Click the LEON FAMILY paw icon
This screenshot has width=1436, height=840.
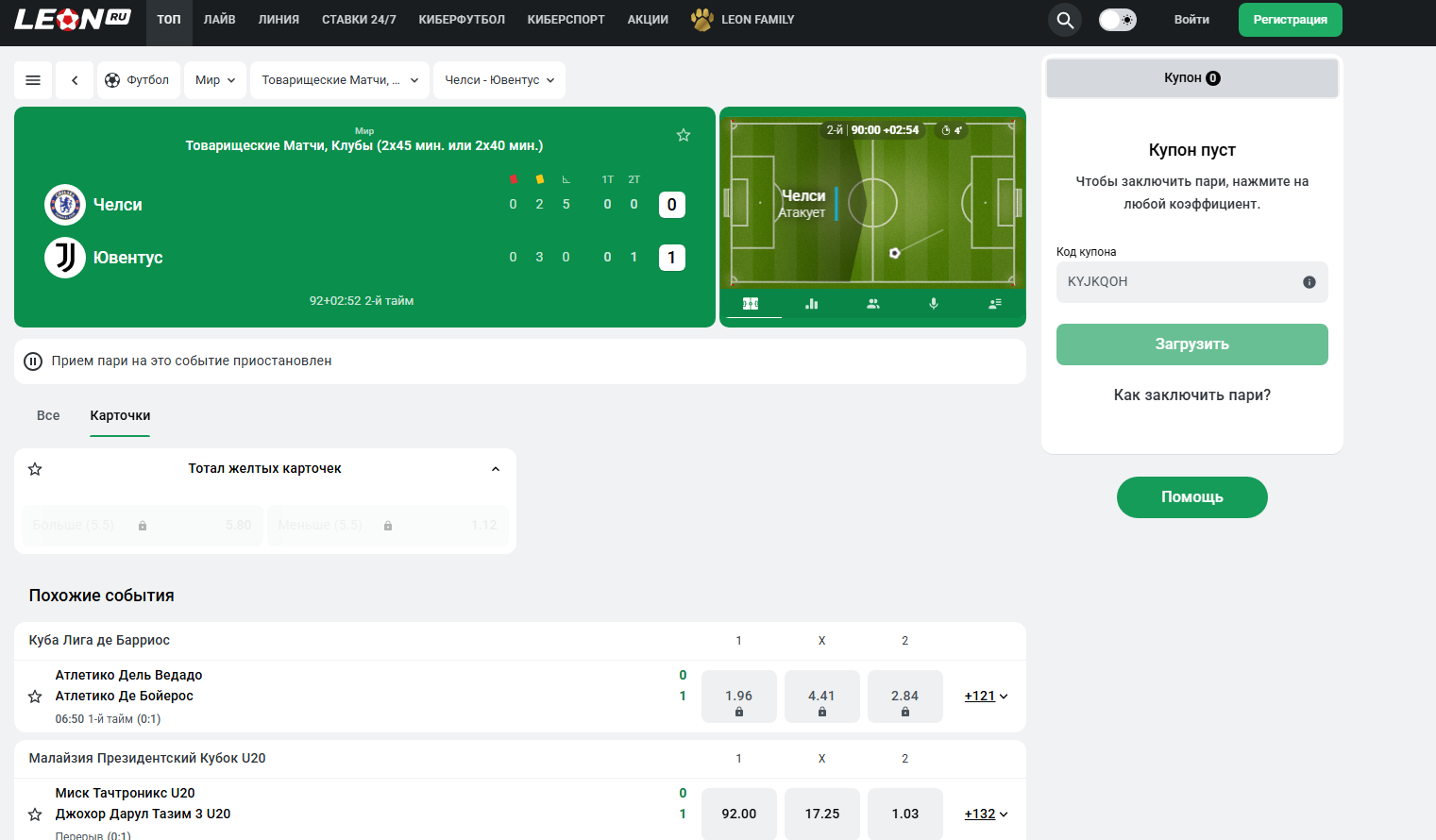pos(701,19)
